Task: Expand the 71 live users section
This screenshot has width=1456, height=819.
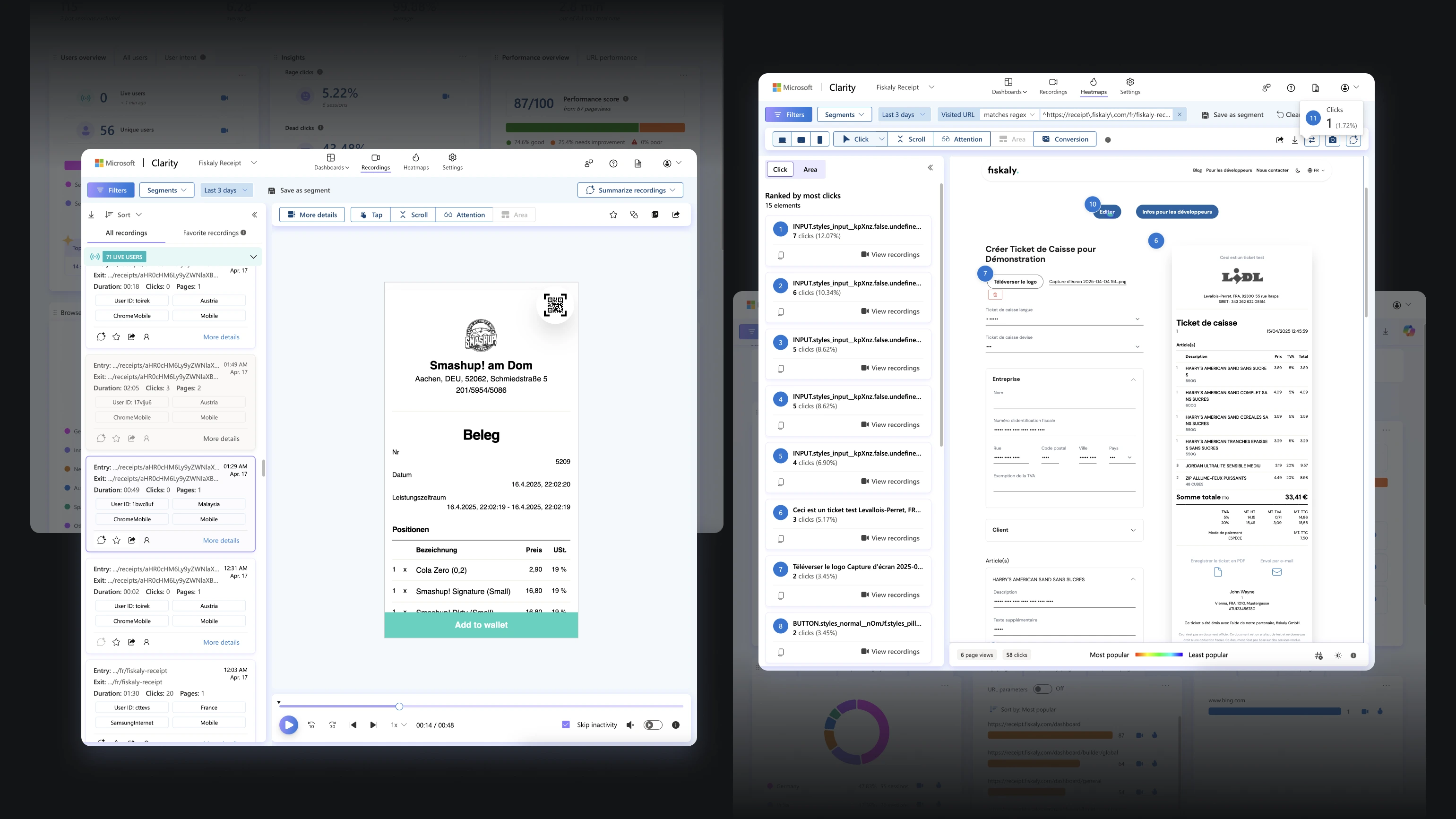Action: [x=253, y=257]
